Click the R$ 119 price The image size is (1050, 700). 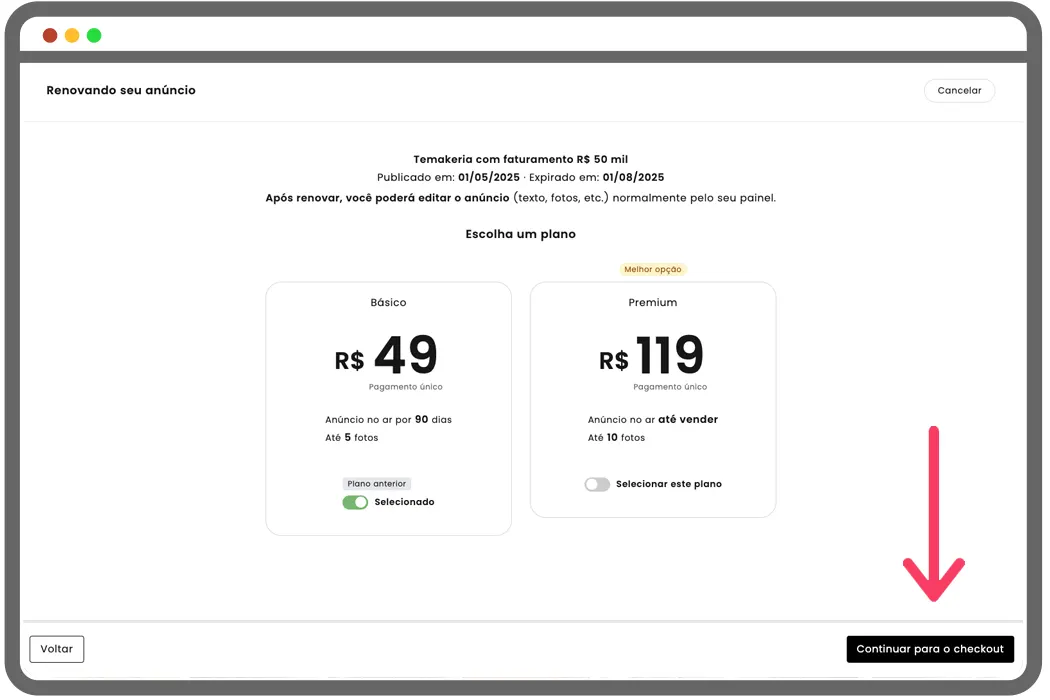[x=652, y=356]
